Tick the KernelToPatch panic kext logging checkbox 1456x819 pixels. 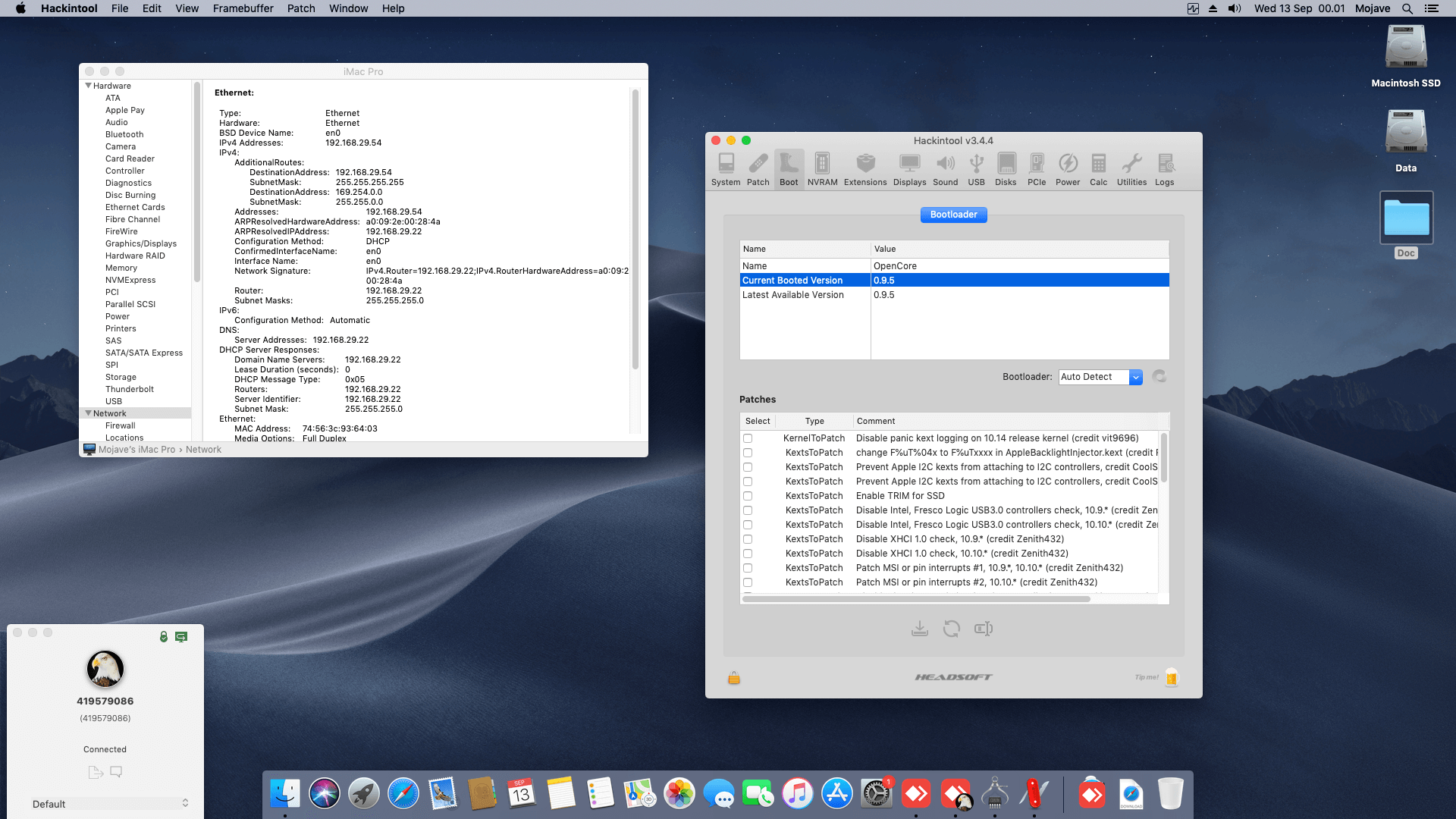pyautogui.click(x=748, y=438)
